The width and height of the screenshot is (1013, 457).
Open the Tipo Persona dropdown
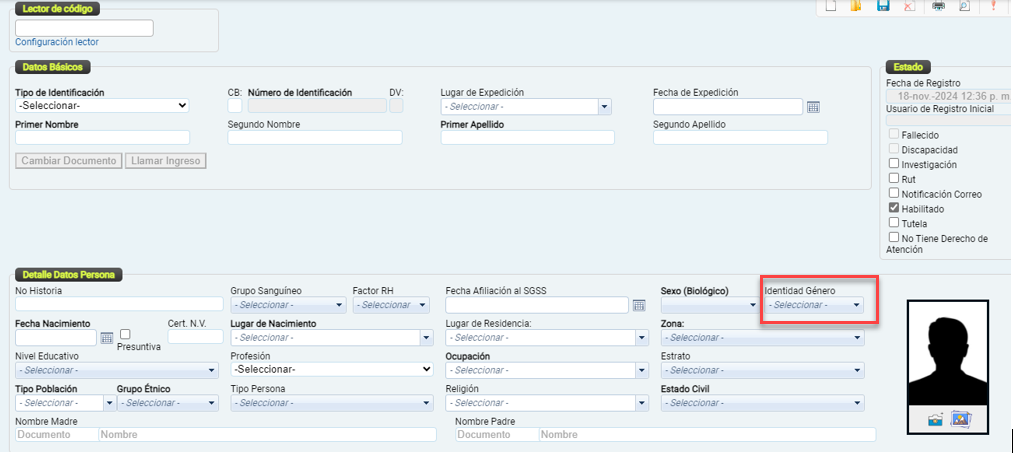point(331,403)
